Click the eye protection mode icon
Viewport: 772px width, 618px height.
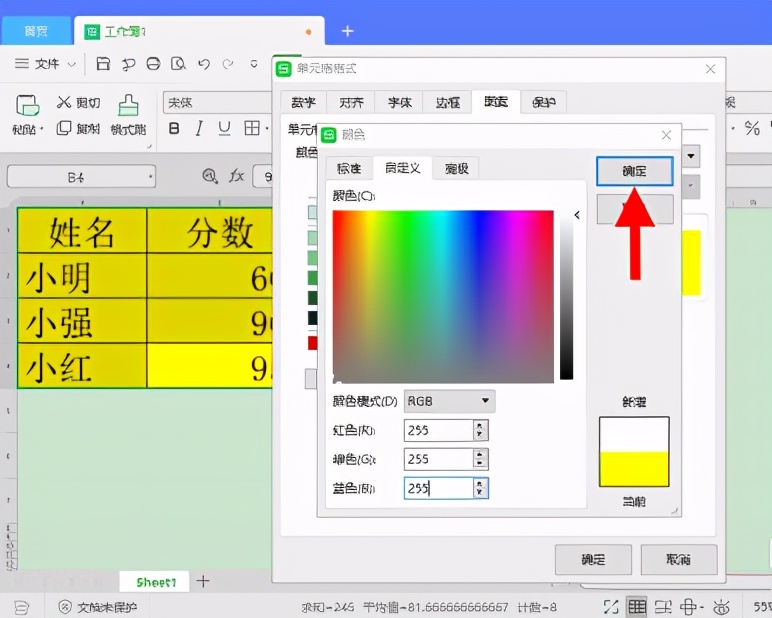(722, 607)
